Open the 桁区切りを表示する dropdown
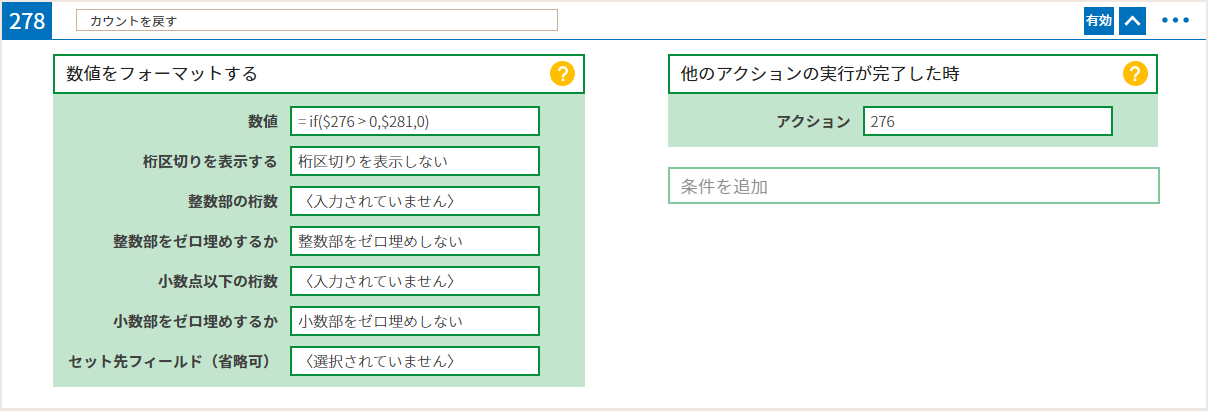The height and width of the screenshot is (411, 1208). (415, 161)
